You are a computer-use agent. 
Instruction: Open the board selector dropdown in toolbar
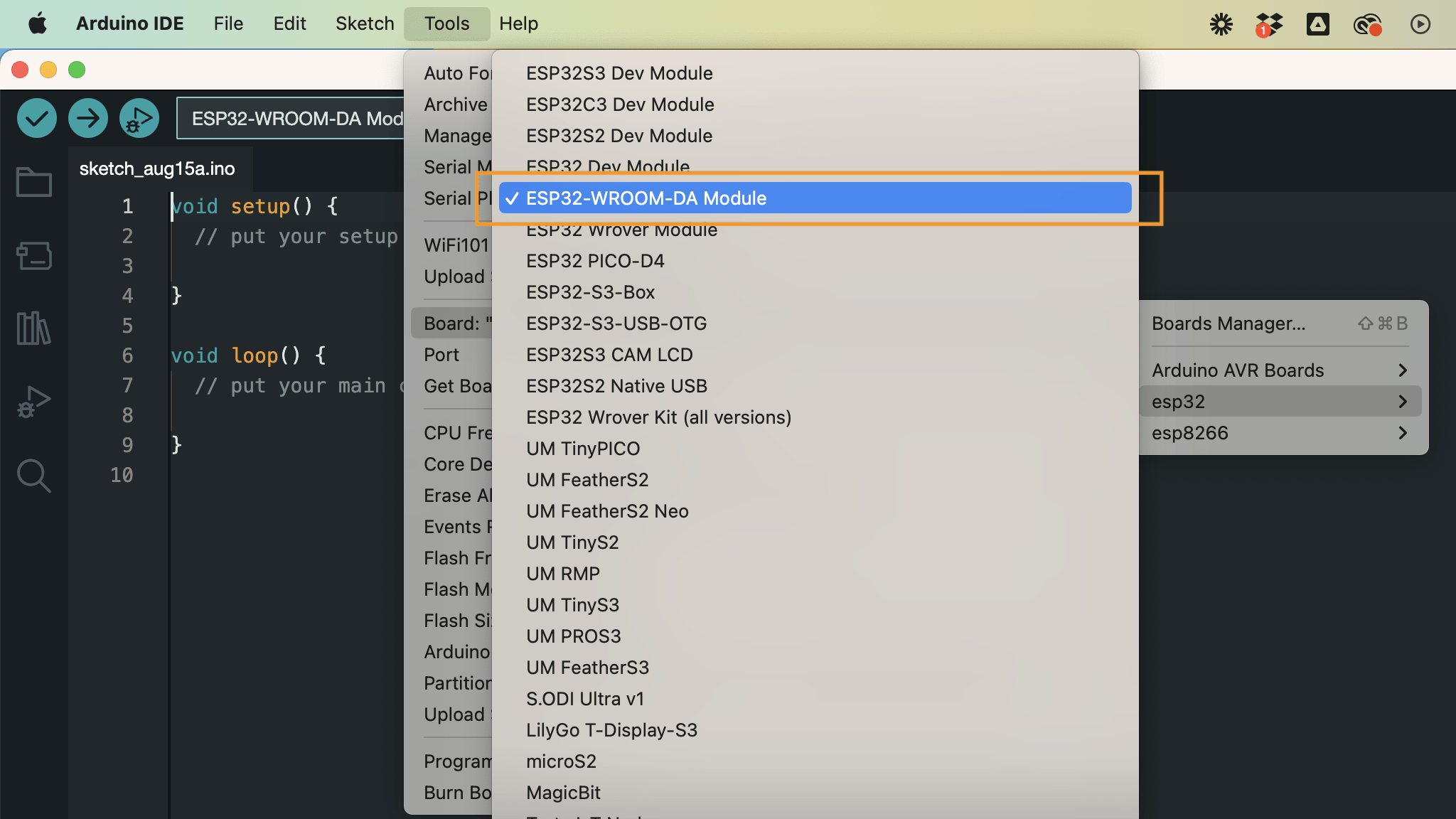coord(291,118)
